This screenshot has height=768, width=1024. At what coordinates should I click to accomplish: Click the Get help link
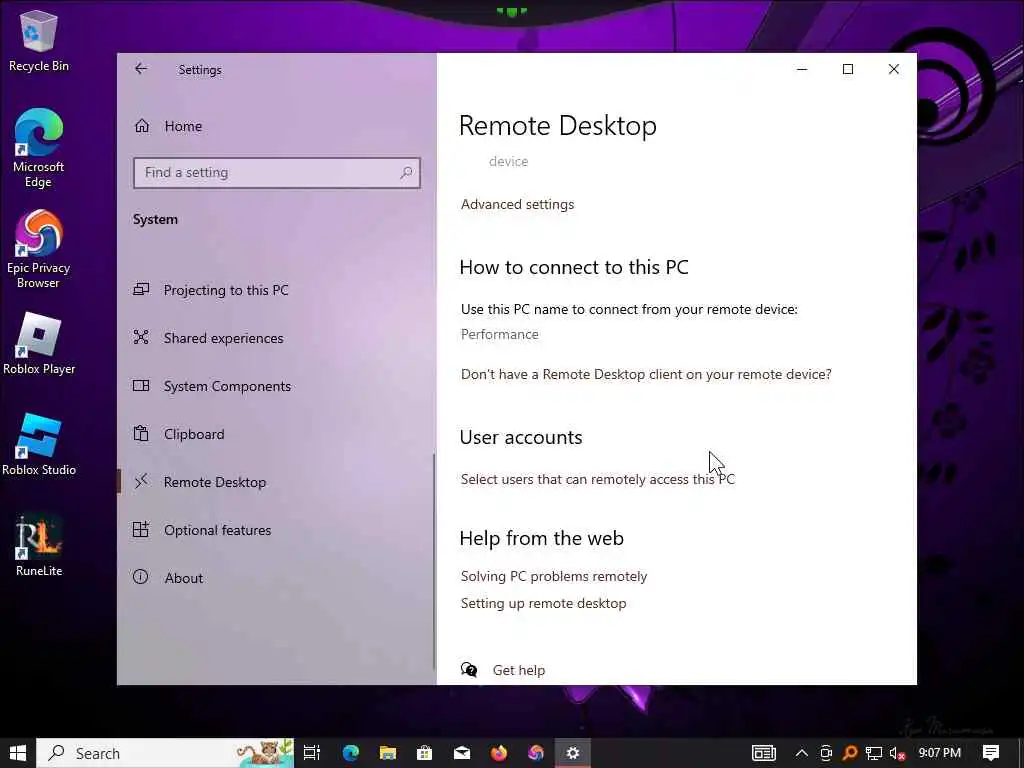coord(519,670)
